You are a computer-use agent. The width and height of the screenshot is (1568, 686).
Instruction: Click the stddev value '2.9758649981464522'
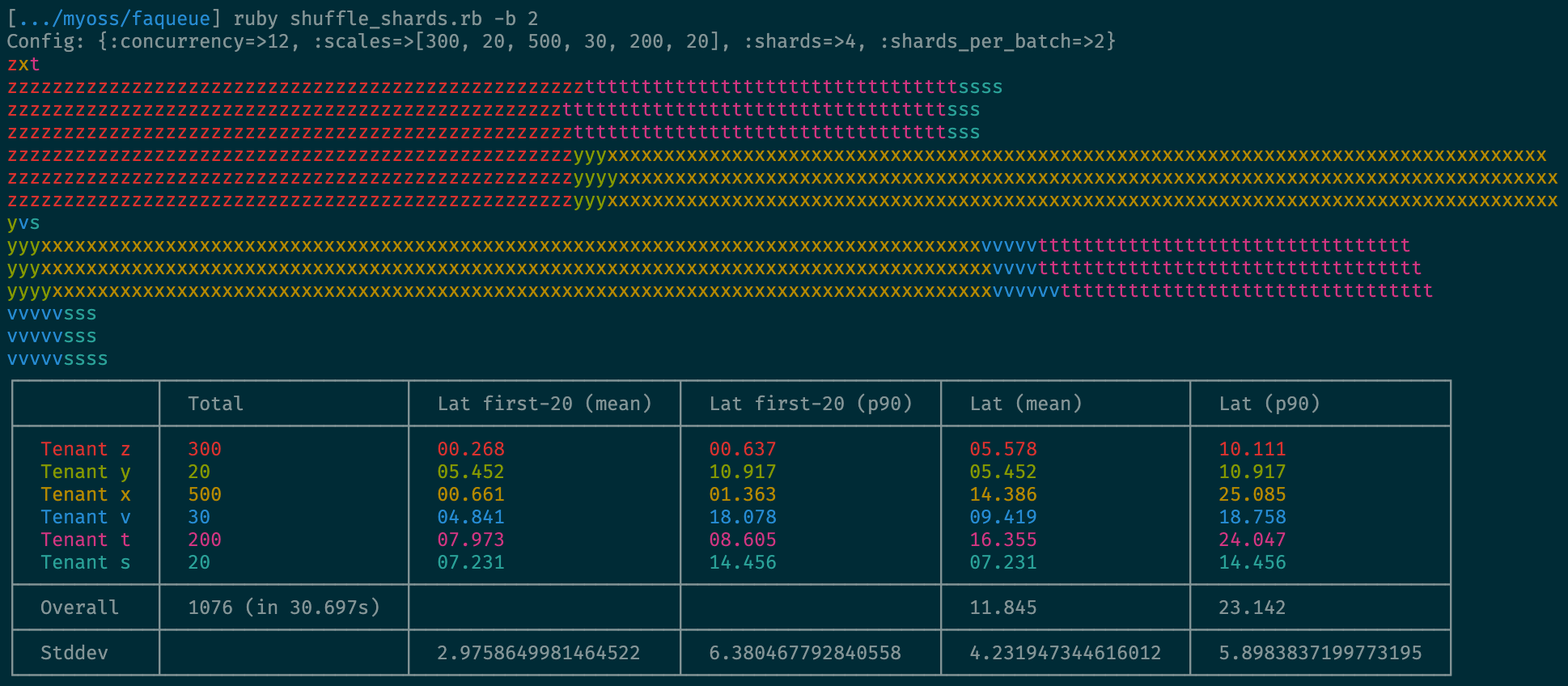coord(539,653)
